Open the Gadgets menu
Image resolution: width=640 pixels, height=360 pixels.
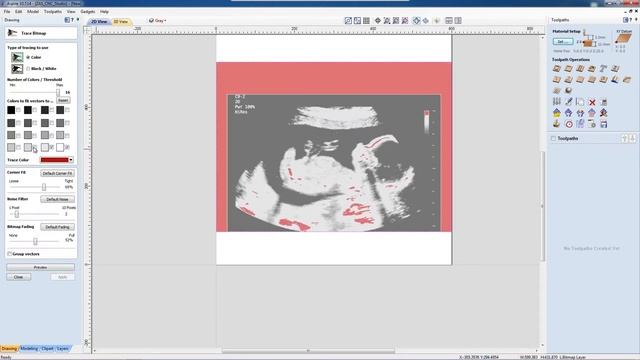coord(87,12)
